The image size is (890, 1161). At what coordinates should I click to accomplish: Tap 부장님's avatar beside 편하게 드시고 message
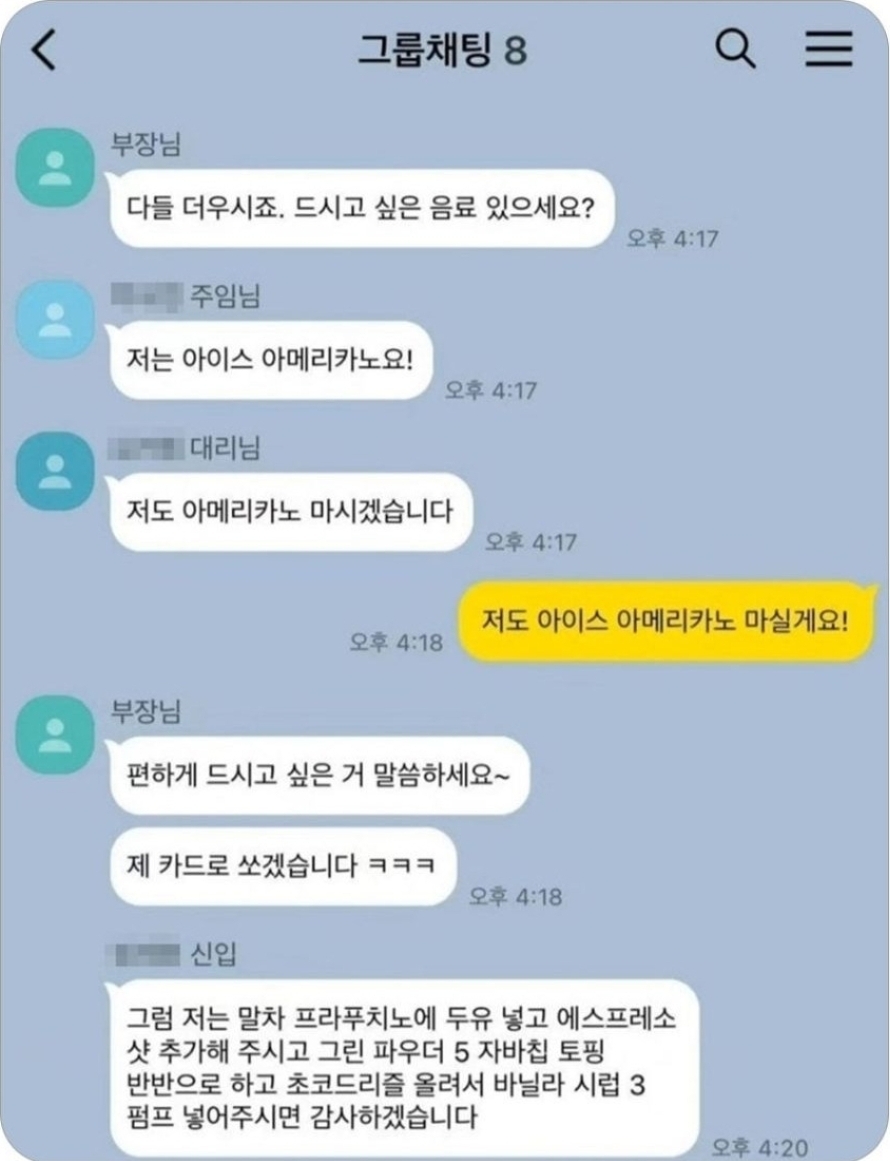coord(55,735)
